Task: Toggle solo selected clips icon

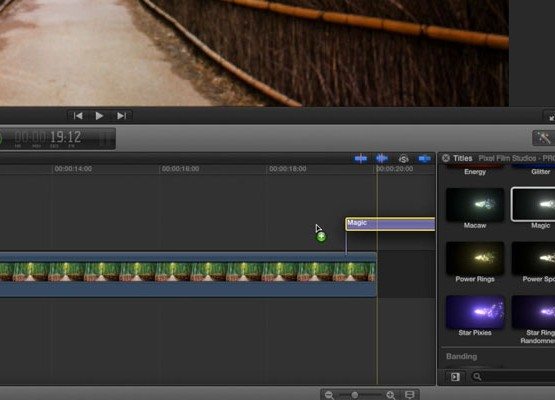Action: tap(404, 159)
